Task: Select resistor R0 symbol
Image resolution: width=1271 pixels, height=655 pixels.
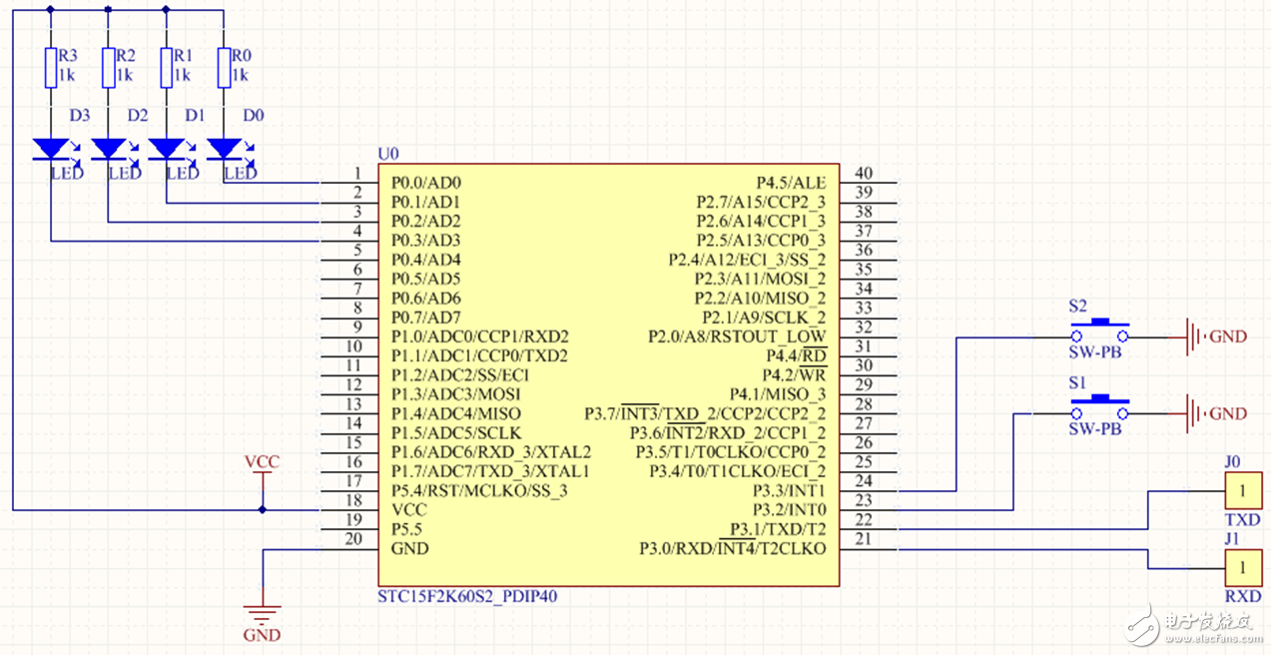Action: click(x=224, y=66)
